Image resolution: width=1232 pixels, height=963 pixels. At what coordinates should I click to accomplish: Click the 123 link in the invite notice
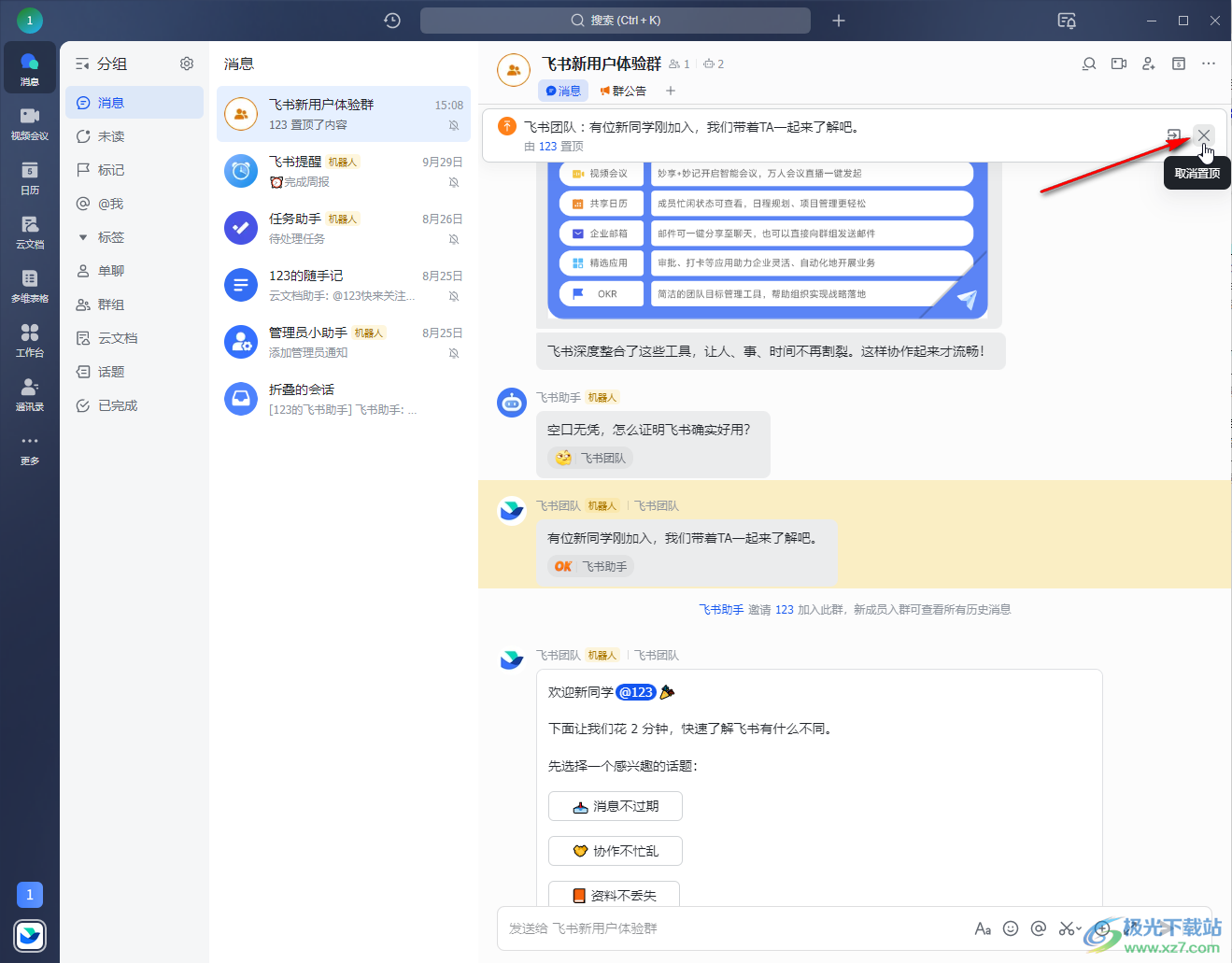785,610
